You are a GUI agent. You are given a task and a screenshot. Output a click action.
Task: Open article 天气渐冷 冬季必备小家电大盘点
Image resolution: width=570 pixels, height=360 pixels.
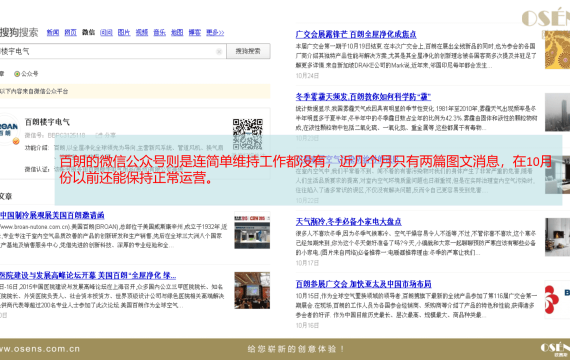pyautogui.click(x=349, y=221)
